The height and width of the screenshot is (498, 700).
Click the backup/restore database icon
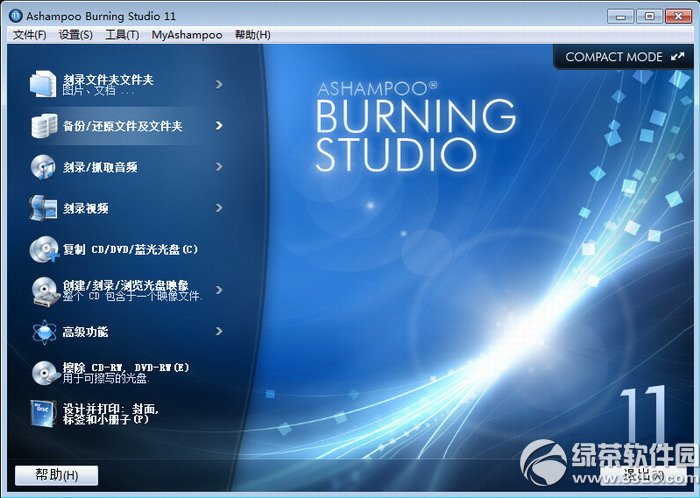coord(44,126)
